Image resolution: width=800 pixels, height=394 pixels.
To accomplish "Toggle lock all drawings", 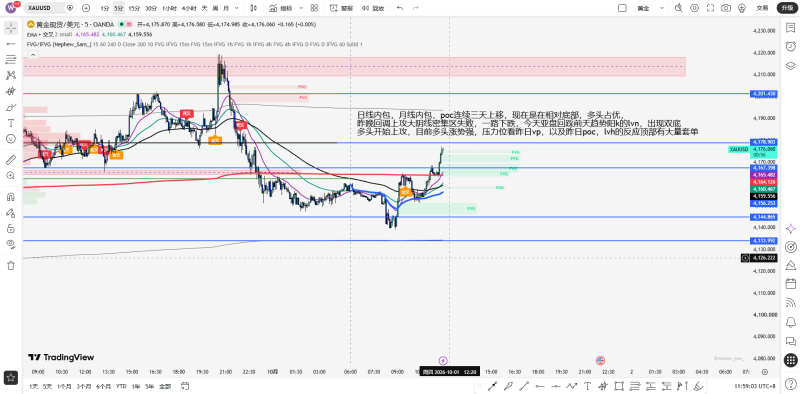I will pos(11,228).
